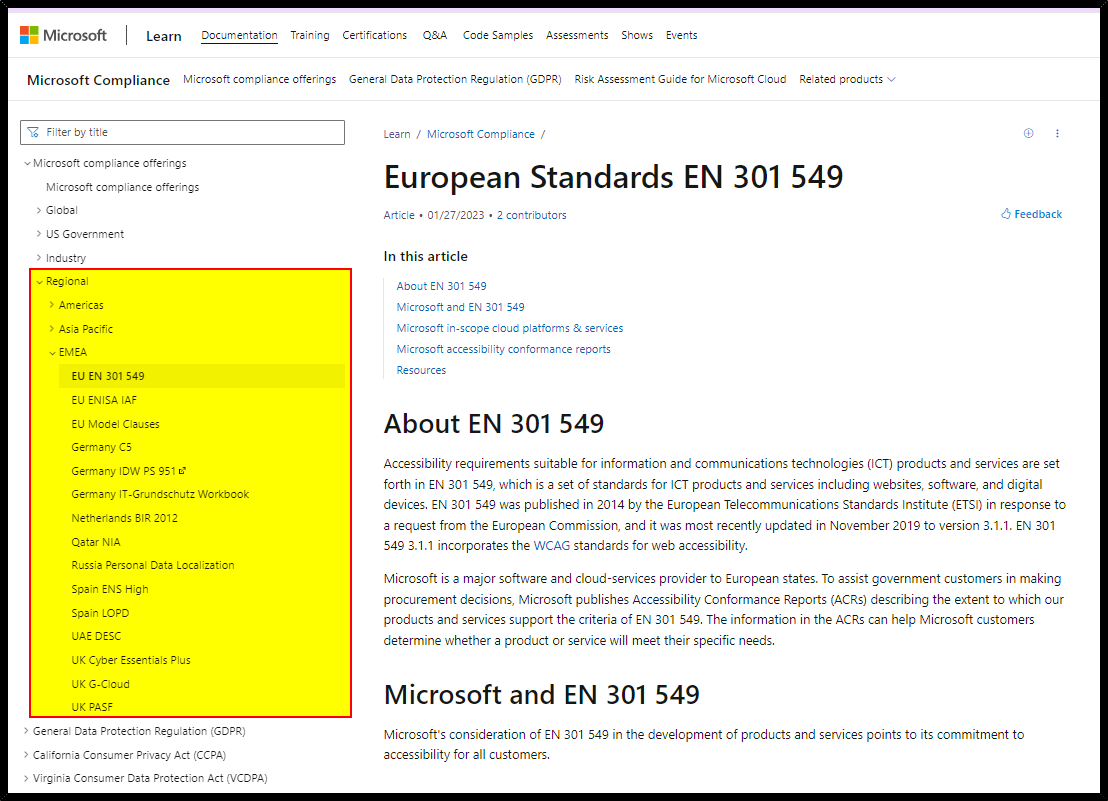Expand Virginia Consumer Data Protection Act node

(145, 778)
